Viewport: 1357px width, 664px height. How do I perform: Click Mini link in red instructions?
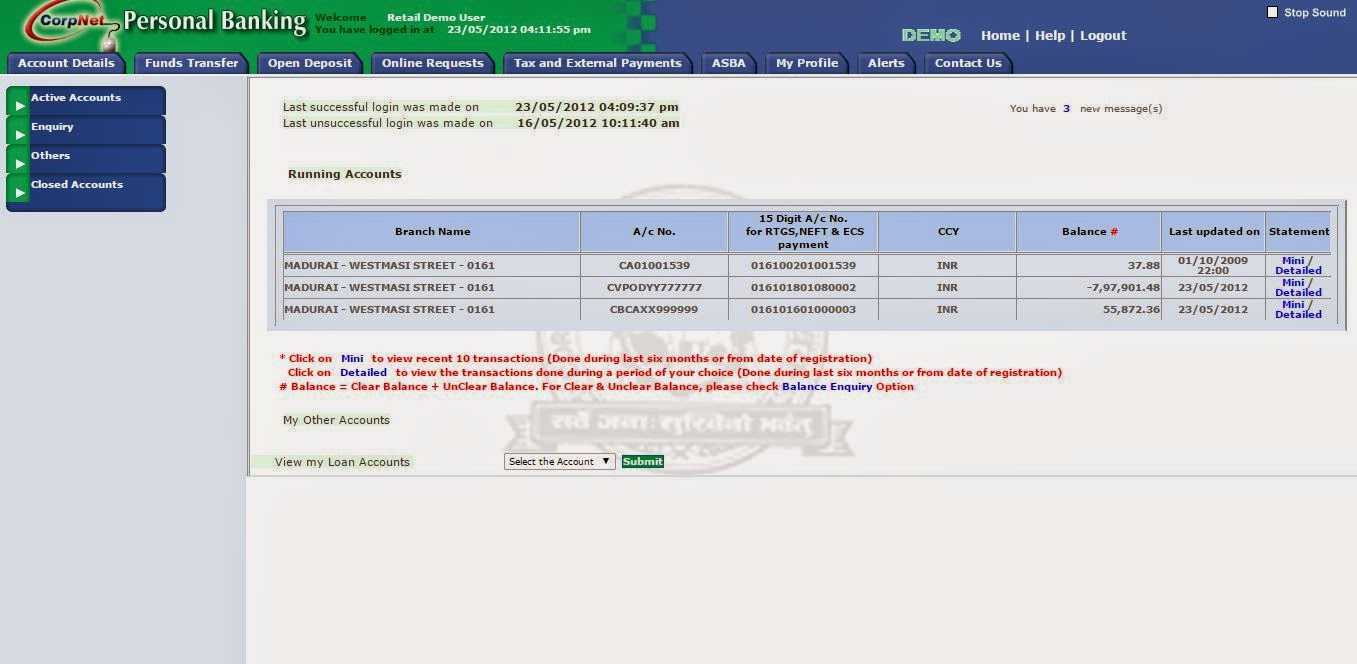352,358
